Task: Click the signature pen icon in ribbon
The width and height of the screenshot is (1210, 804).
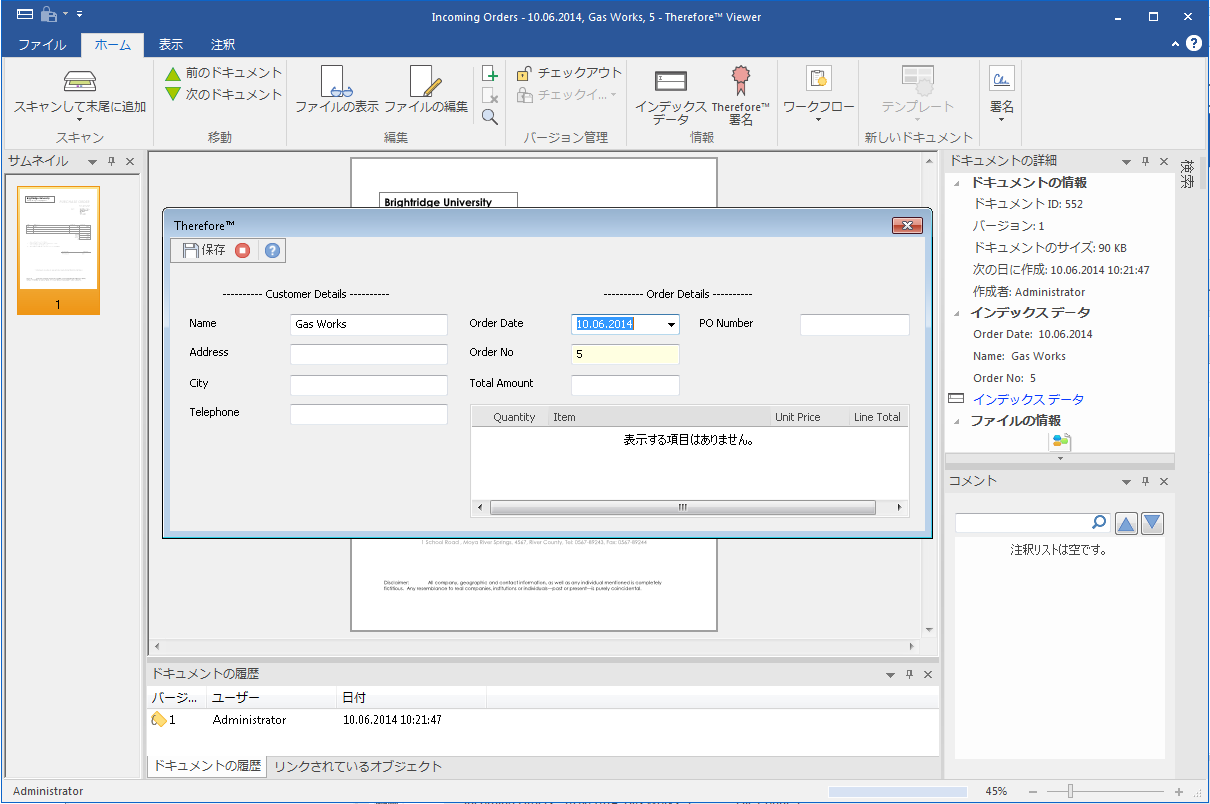Action: pyautogui.click(x=1001, y=80)
